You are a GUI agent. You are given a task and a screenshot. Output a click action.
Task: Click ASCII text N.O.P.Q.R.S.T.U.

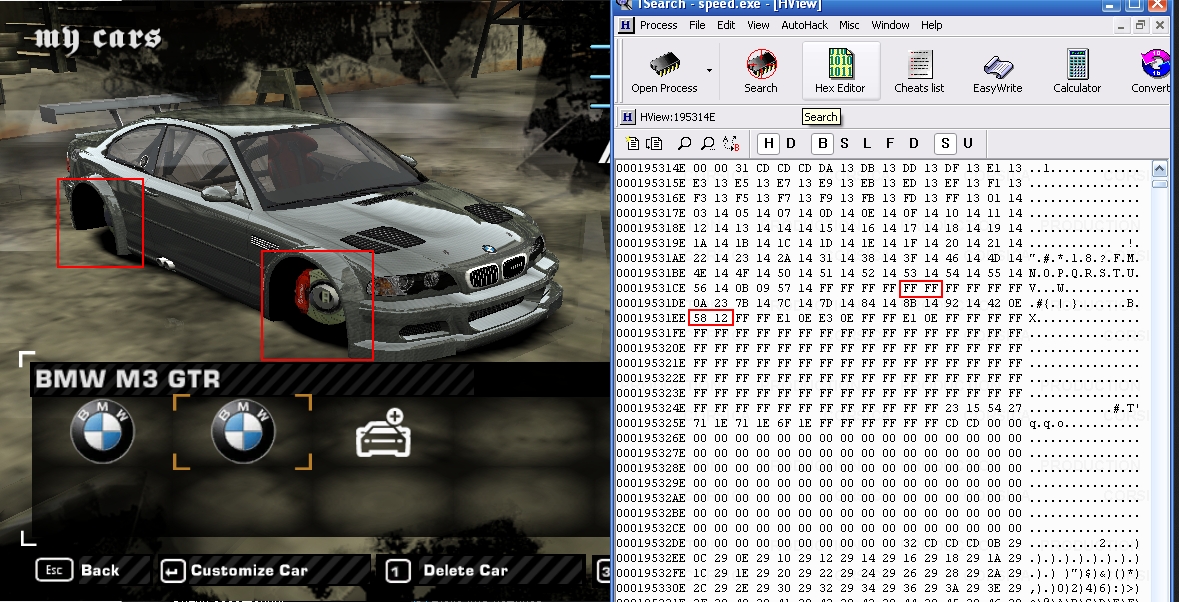[1084, 274]
